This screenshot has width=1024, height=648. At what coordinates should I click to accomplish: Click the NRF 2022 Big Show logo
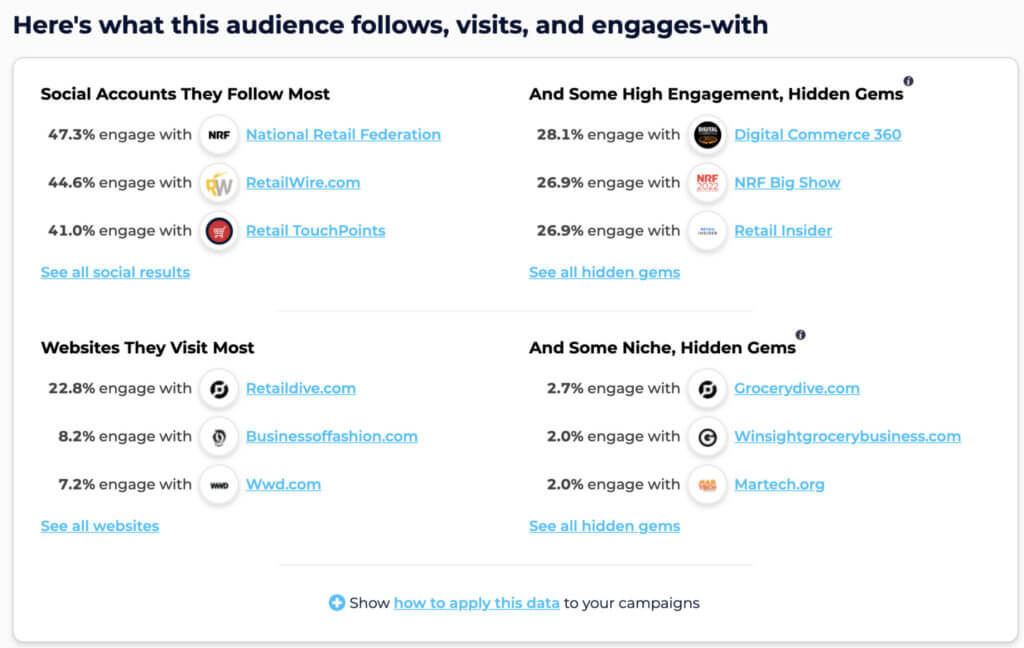(x=707, y=183)
